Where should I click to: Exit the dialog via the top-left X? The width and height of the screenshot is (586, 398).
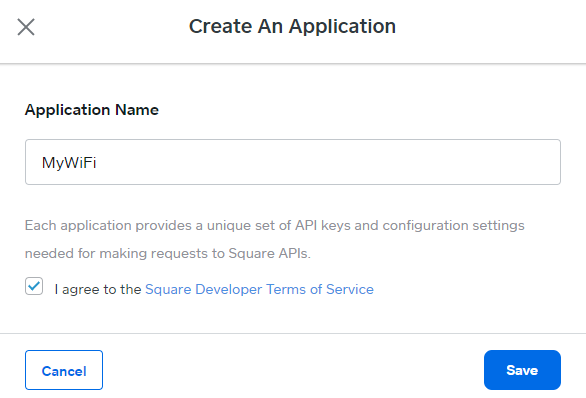click(x=26, y=27)
